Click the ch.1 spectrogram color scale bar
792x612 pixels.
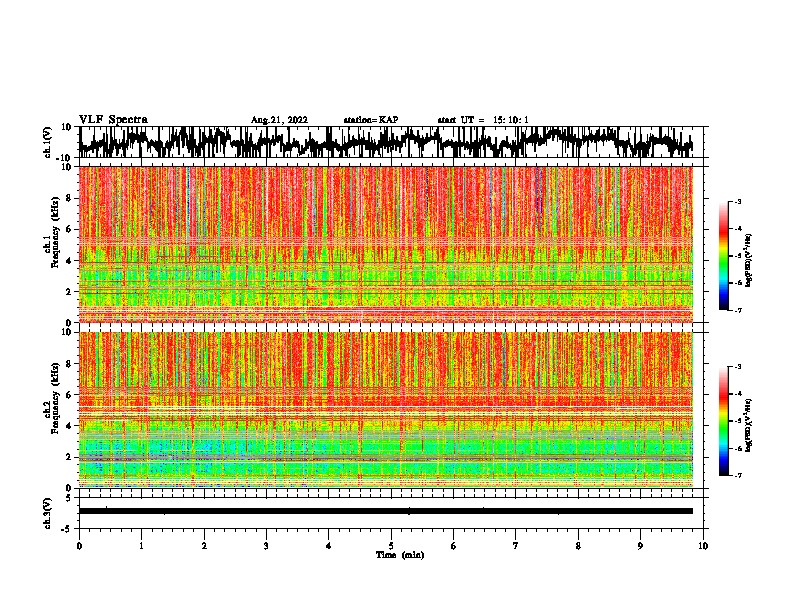coord(724,256)
